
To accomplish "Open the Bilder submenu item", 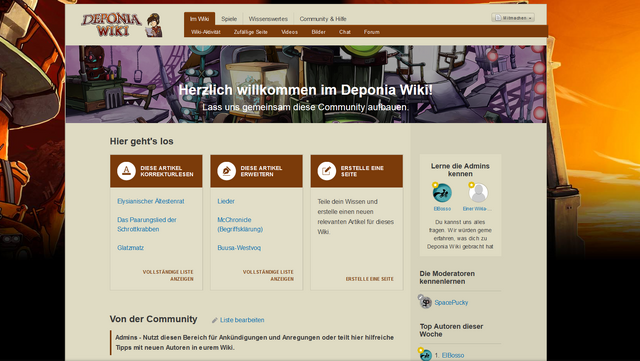I will pyautogui.click(x=318, y=32).
